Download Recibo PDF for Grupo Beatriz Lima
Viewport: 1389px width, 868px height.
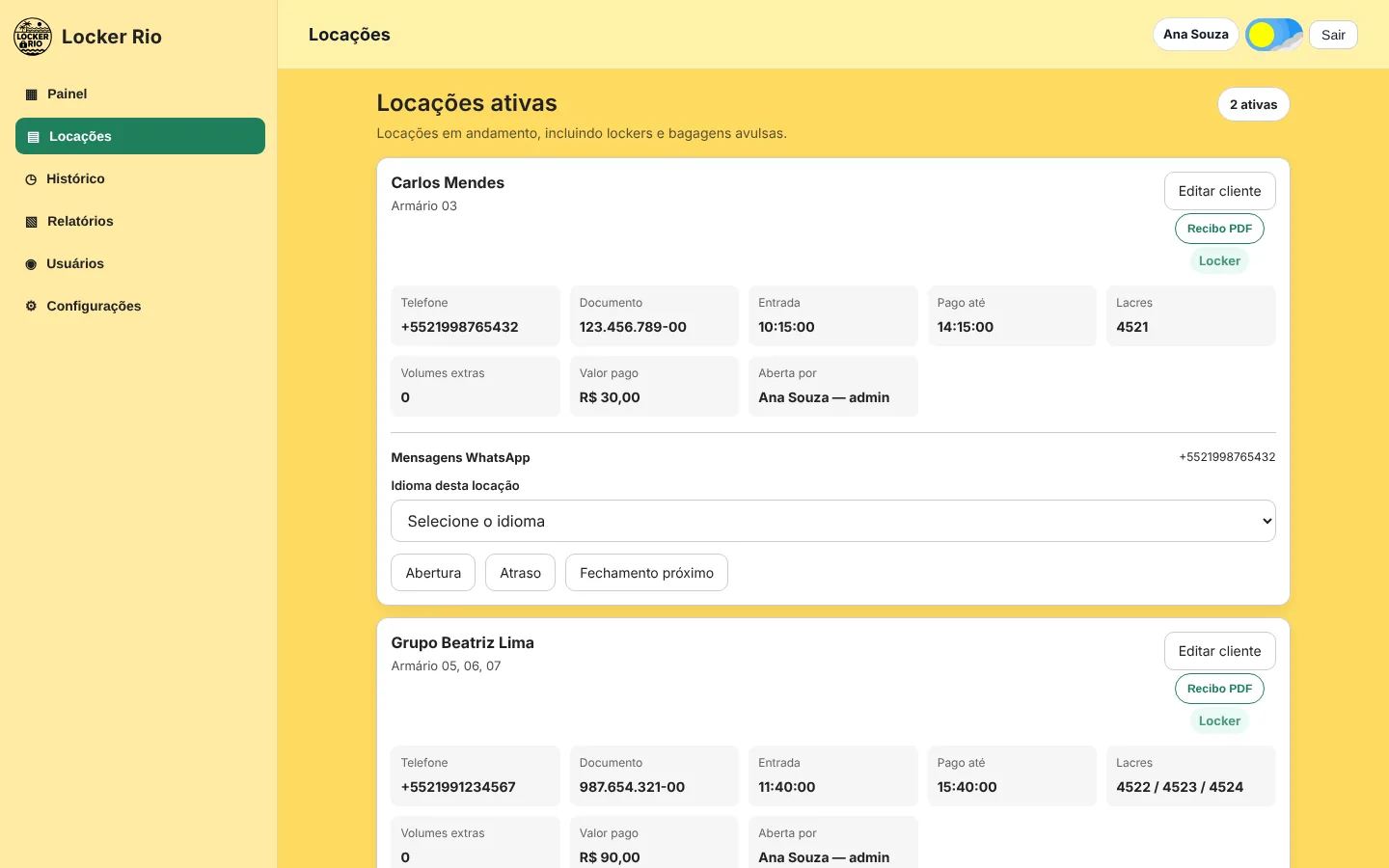tap(1219, 689)
